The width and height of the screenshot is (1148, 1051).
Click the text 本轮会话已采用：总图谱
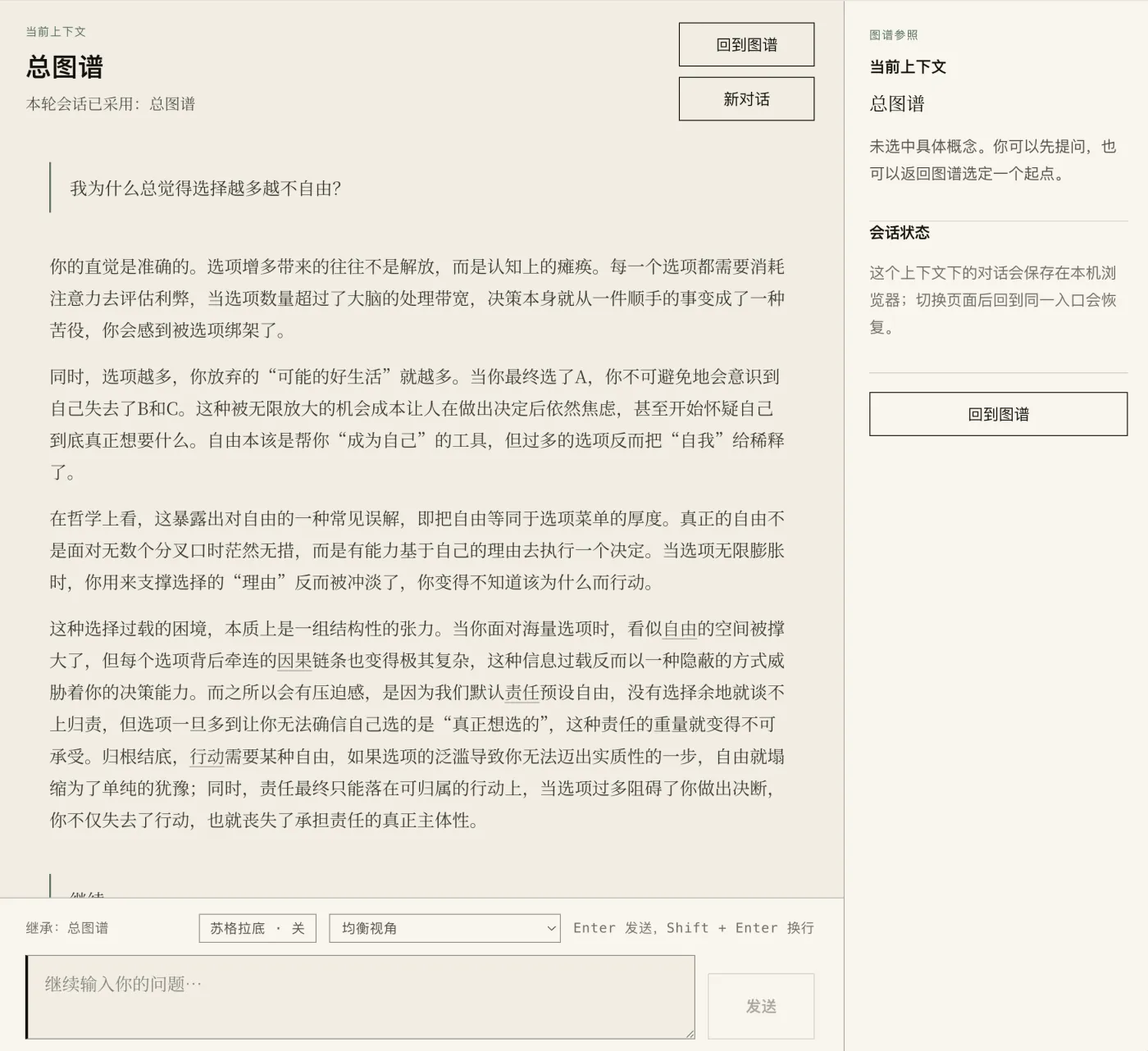111,104
